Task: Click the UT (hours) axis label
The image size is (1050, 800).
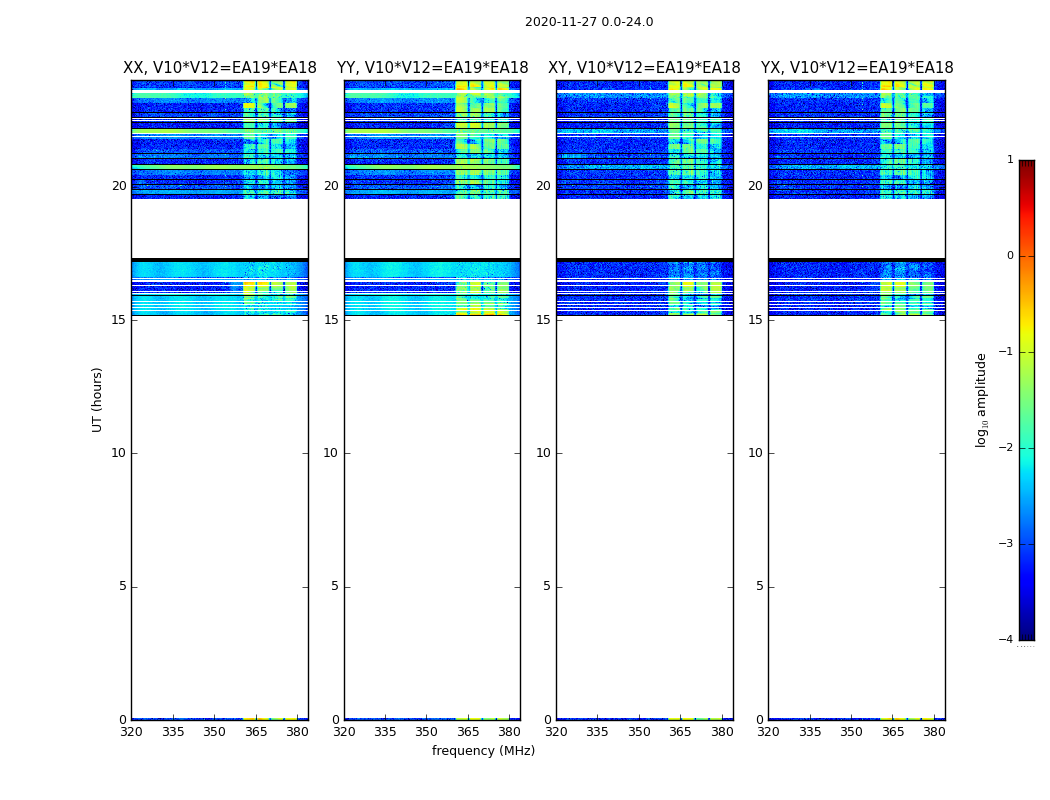Action: (97, 400)
